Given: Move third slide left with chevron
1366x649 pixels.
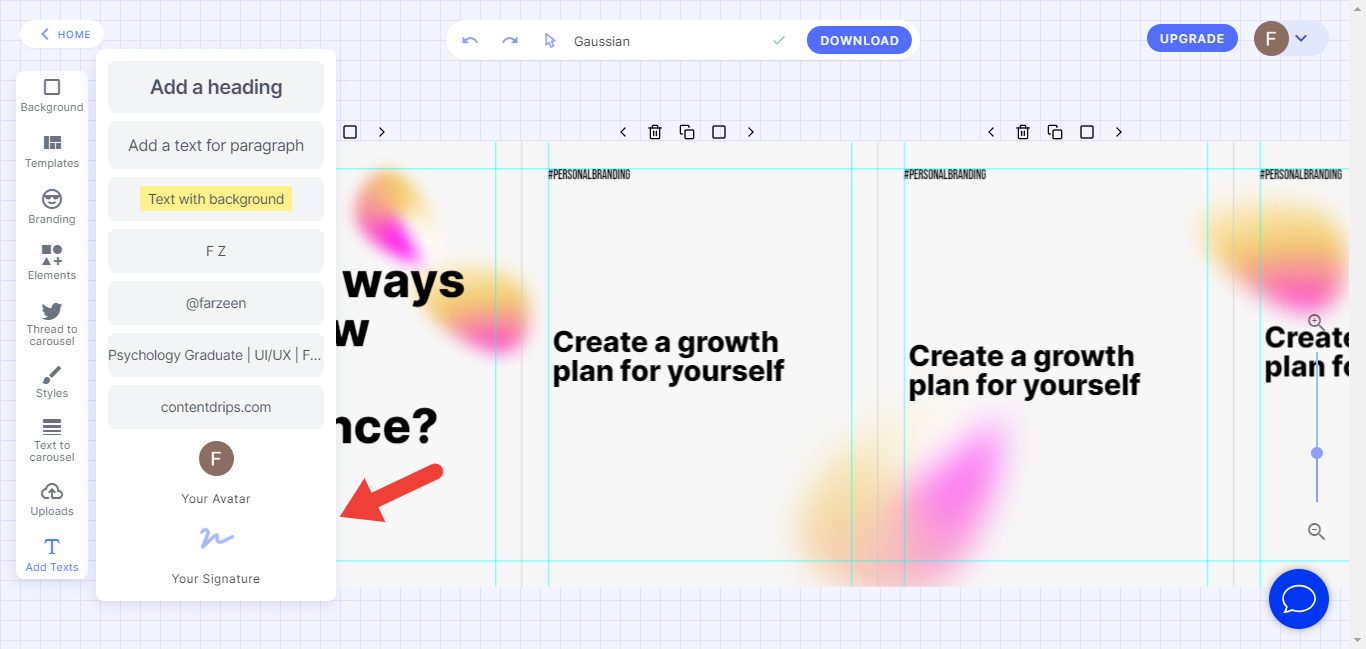Looking at the screenshot, I should pyautogui.click(x=991, y=132).
